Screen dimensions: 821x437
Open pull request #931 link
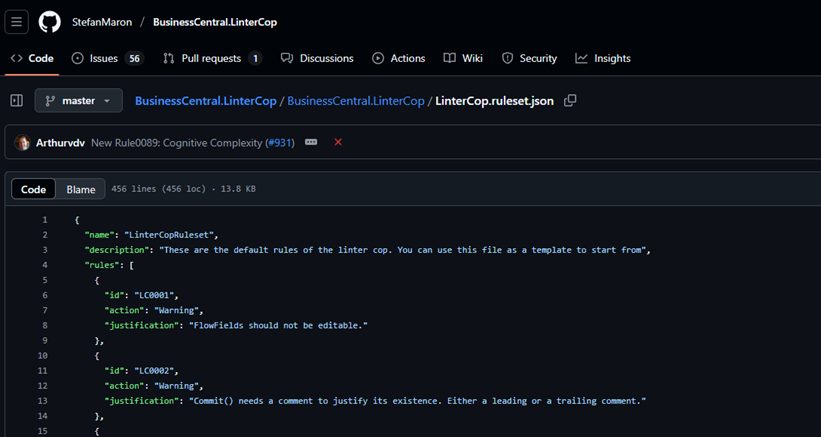(x=280, y=143)
